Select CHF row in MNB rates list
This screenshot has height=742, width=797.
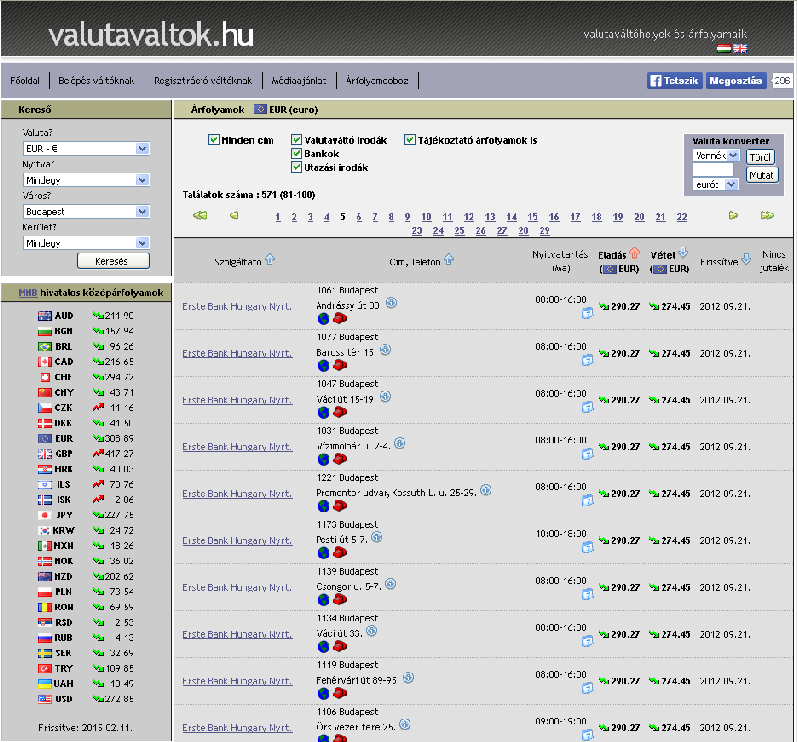pyautogui.click(x=85, y=377)
